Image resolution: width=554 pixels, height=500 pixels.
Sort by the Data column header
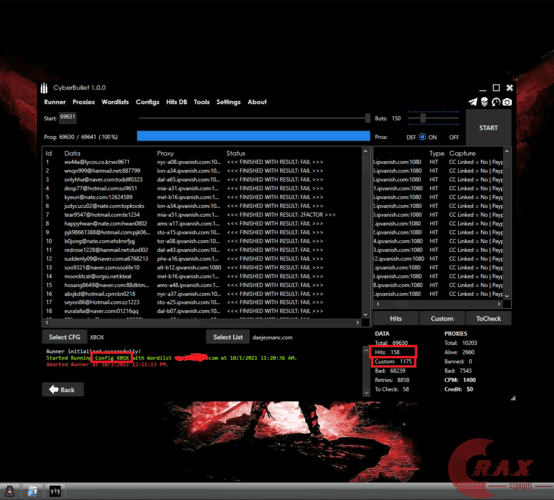click(x=72, y=153)
